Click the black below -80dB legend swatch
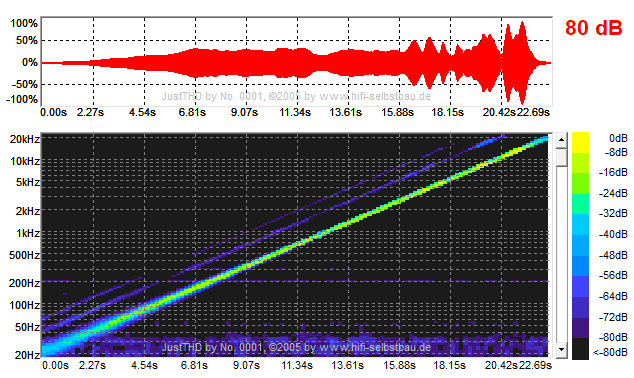634x378 pixels. click(580, 348)
